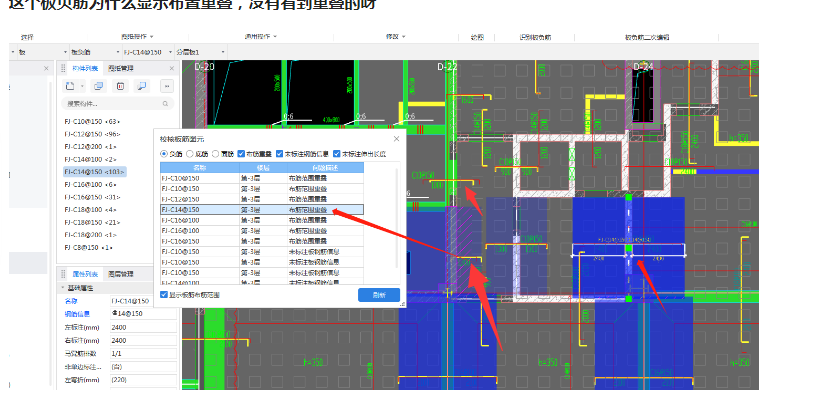Click the magnifier icon in the component search box
This screenshot has width=820, height=396.
point(166,104)
